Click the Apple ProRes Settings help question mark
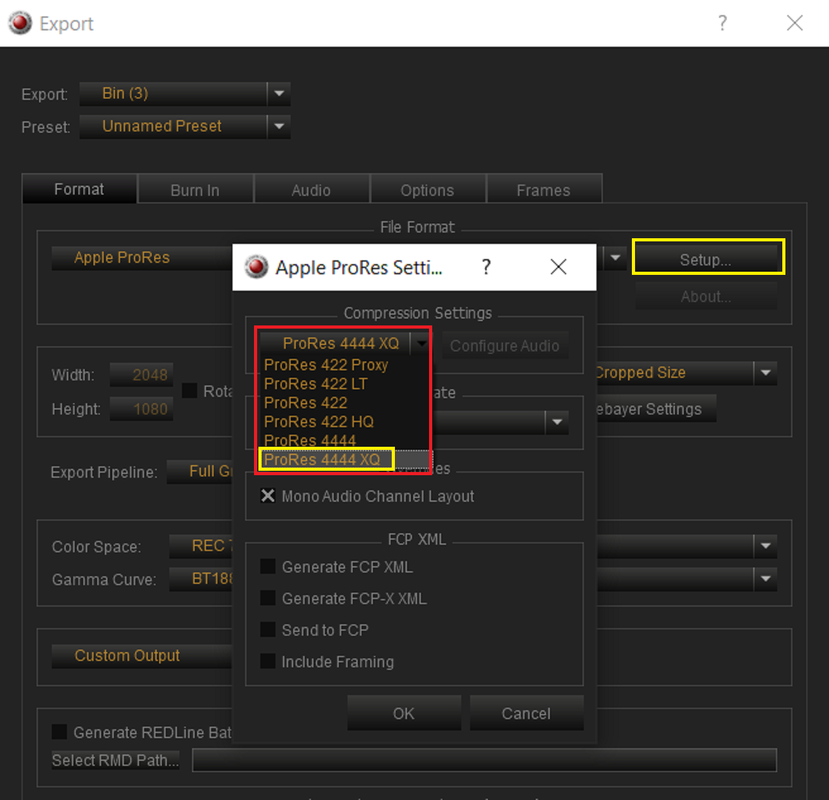Image resolution: width=829 pixels, height=800 pixels. point(486,267)
